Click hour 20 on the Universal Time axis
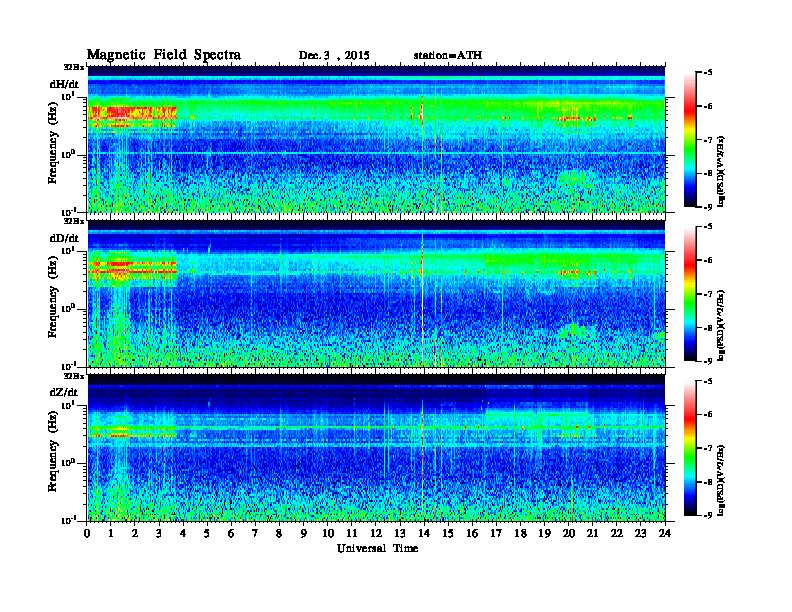 (x=569, y=533)
